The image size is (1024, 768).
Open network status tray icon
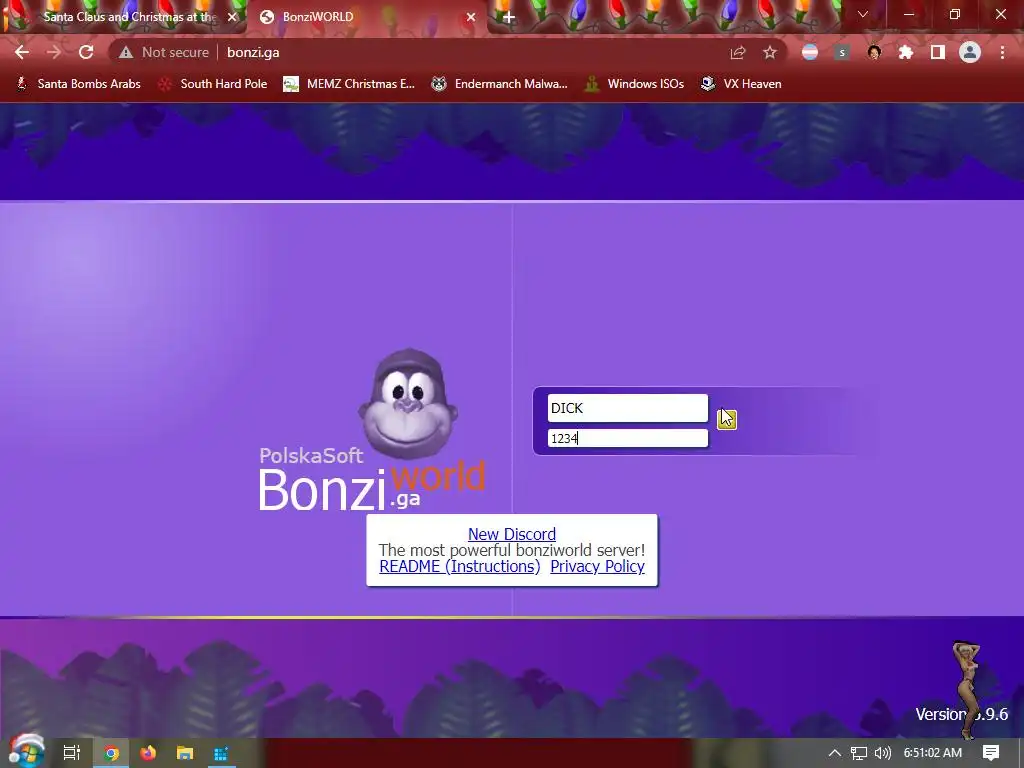(x=859, y=753)
